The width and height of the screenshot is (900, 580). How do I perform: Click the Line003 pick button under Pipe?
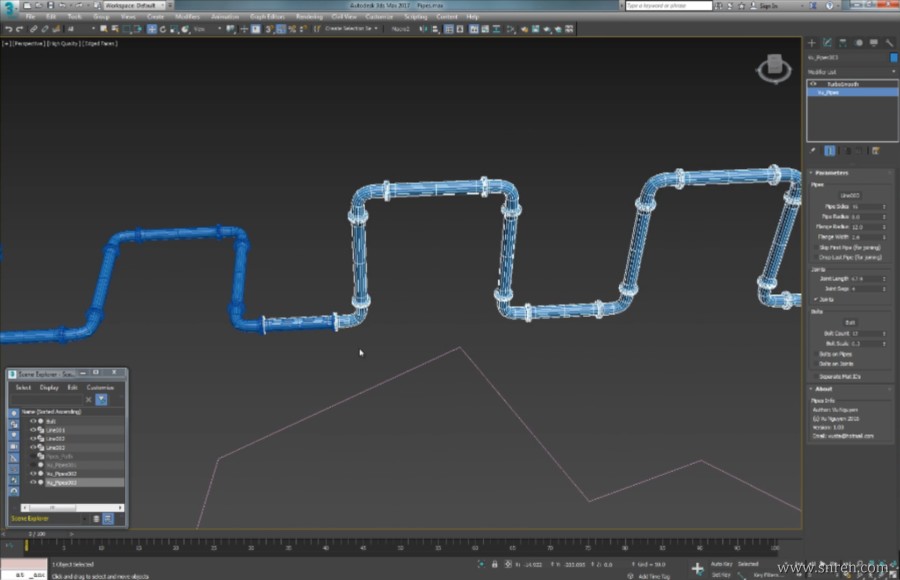coord(850,195)
